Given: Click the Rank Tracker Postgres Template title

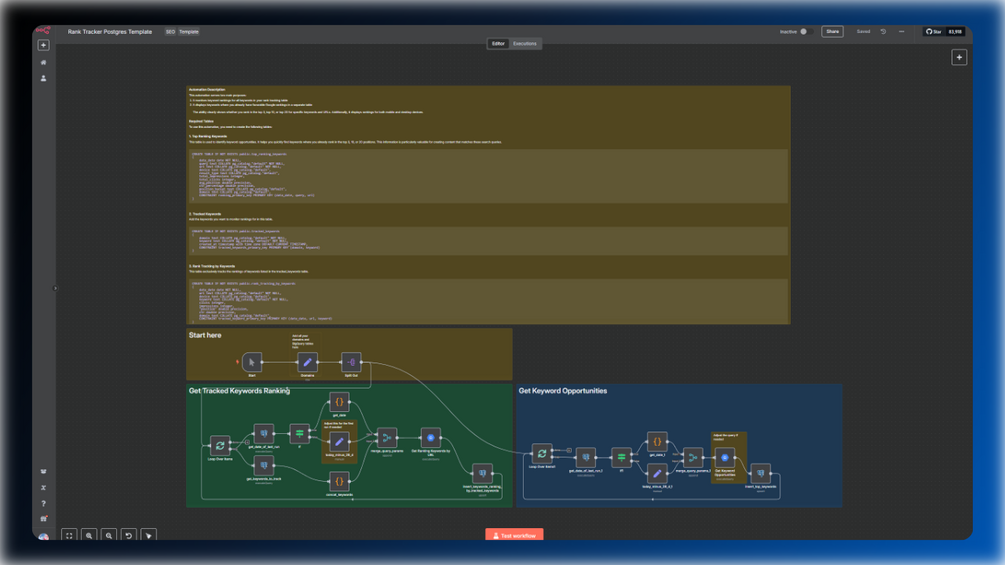Looking at the screenshot, I should tap(110, 31).
